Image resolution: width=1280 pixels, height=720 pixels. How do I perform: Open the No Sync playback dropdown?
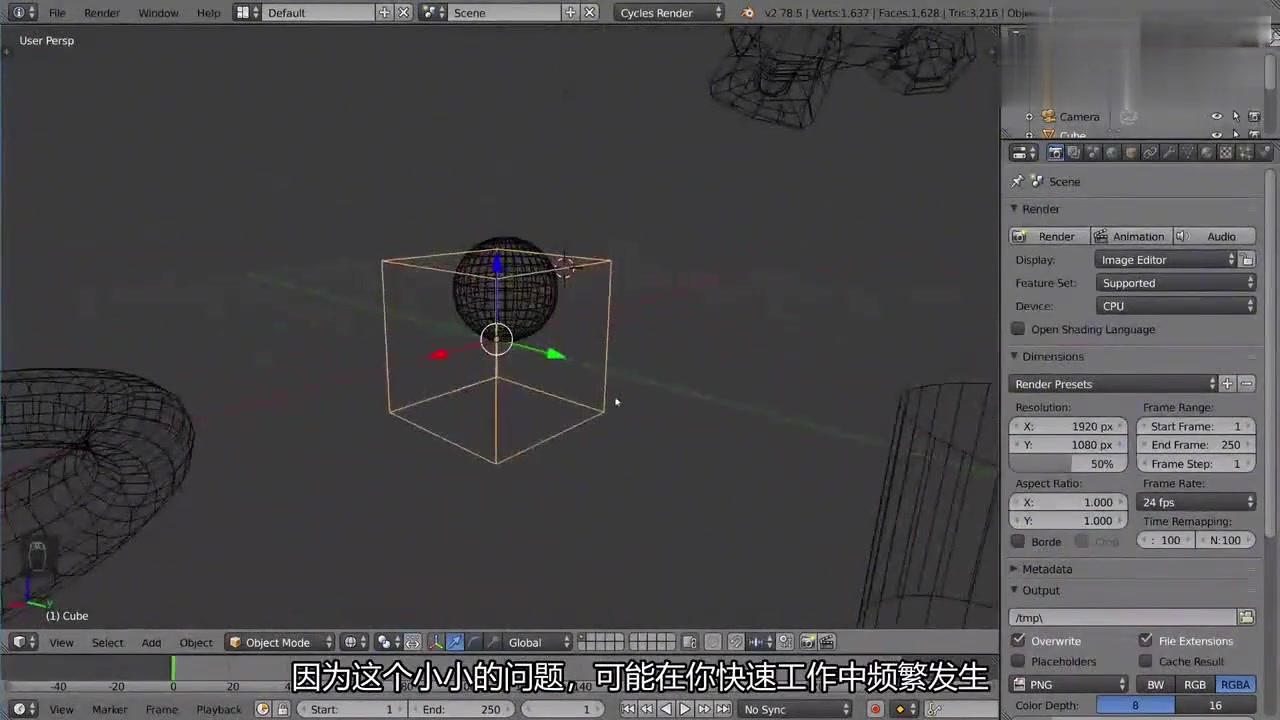pos(794,709)
